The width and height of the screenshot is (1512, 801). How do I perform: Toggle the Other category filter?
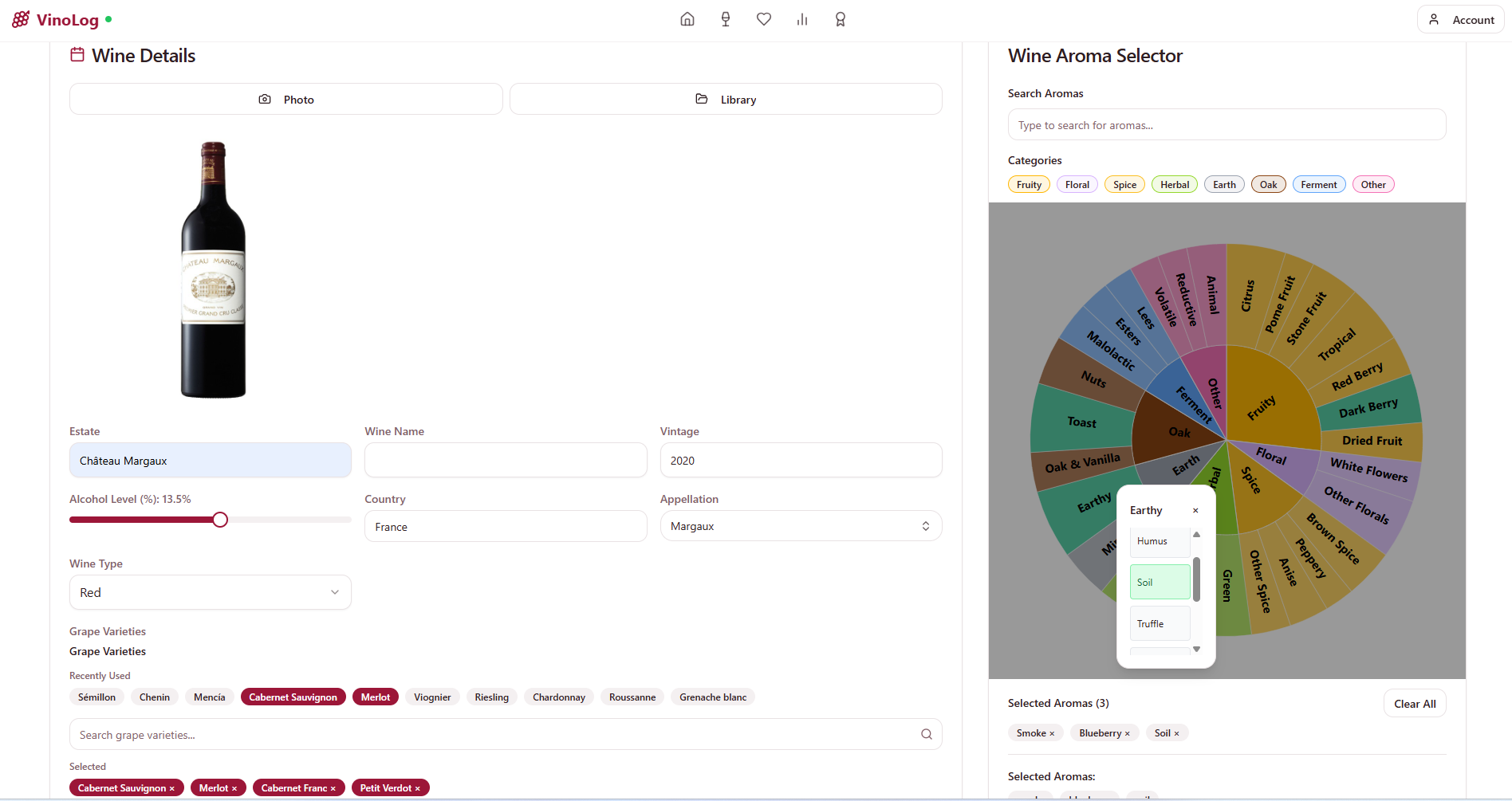1373,184
